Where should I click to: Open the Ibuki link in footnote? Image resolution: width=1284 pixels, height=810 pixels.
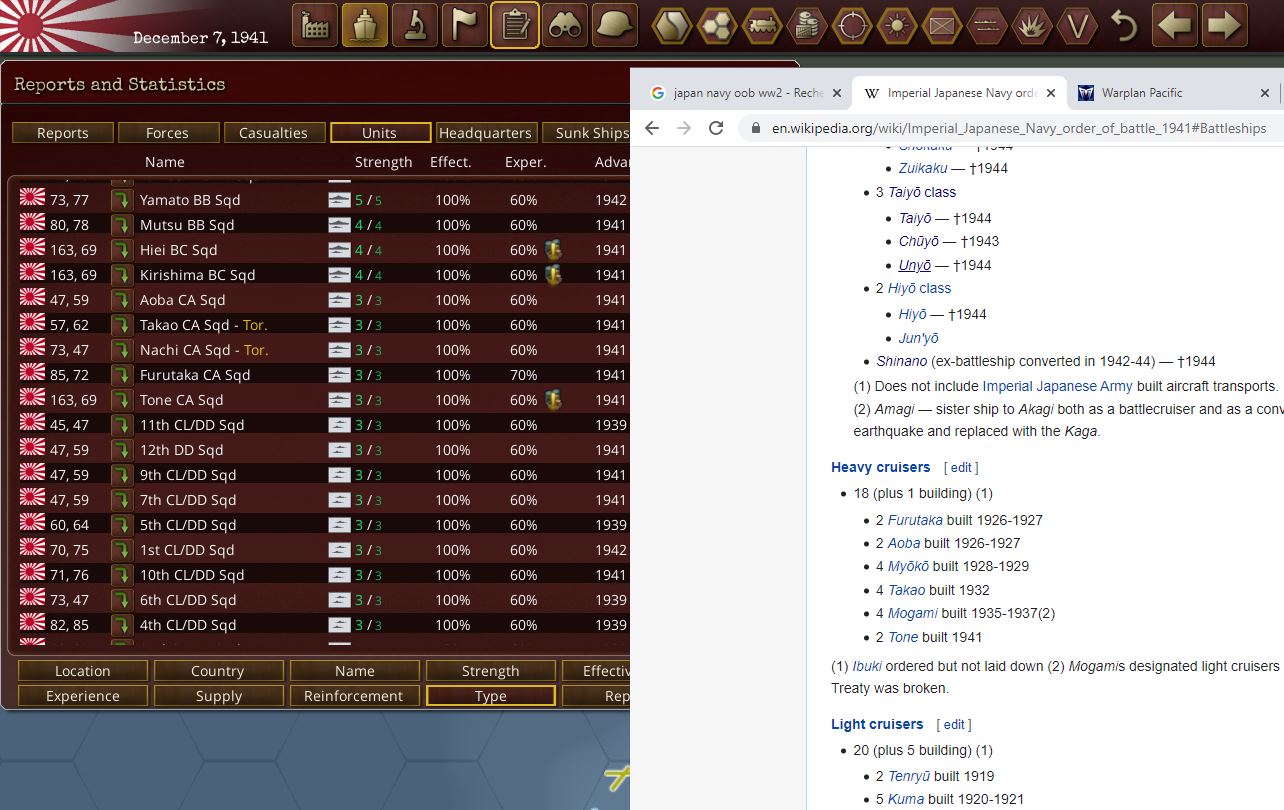pyautogui.click(x=868, y=666)
